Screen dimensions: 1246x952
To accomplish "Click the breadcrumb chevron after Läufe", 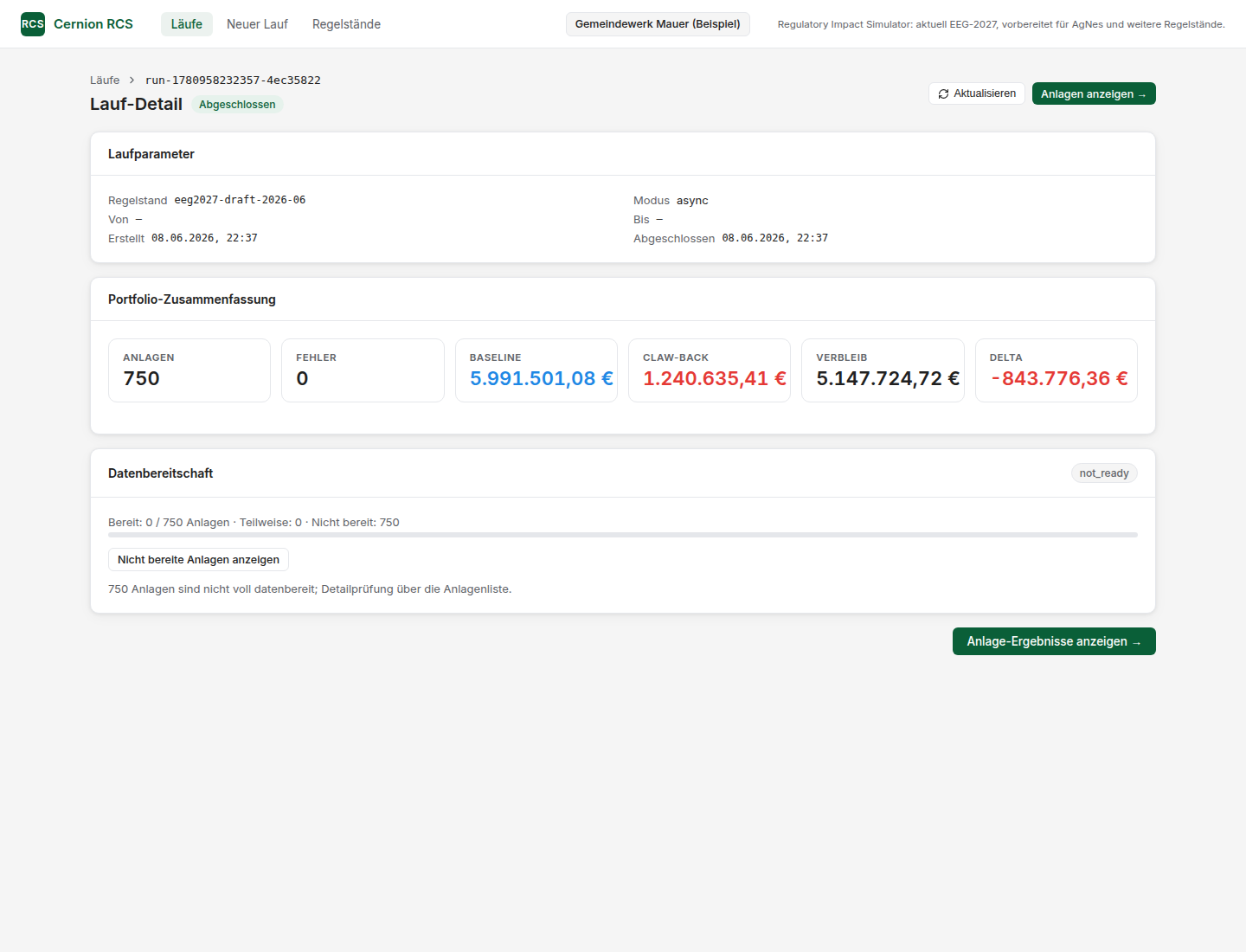I will point(132,80).
